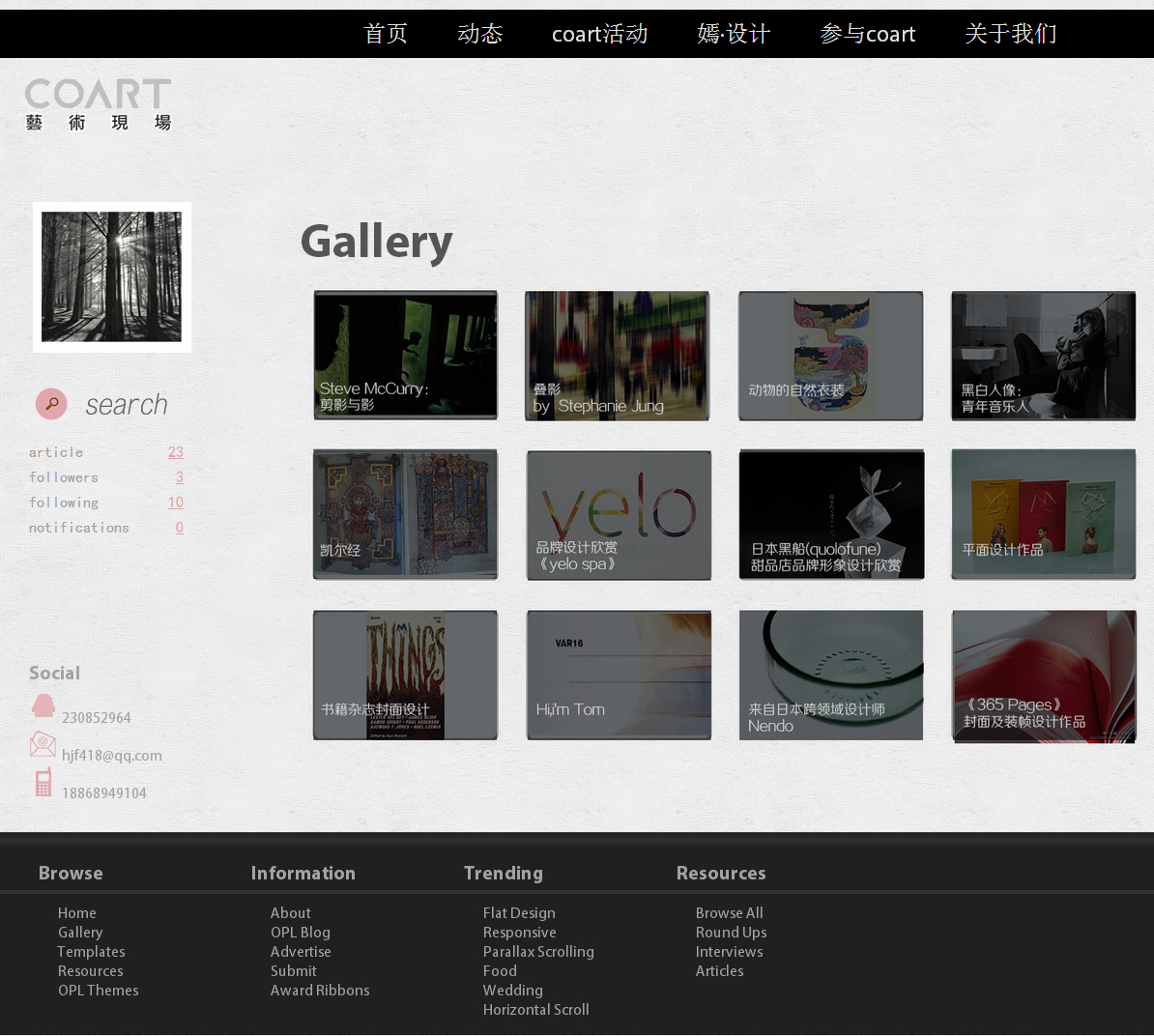1154x1036 pixels.
Task: Click Gallery link in footer
Action: coord(80,933)
